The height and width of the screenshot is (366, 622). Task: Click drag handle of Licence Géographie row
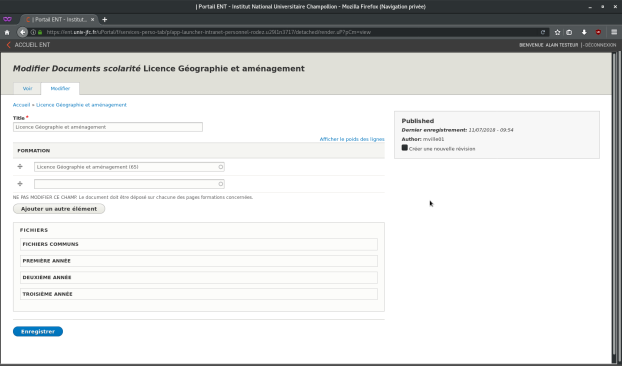click(x=20, y=167)
